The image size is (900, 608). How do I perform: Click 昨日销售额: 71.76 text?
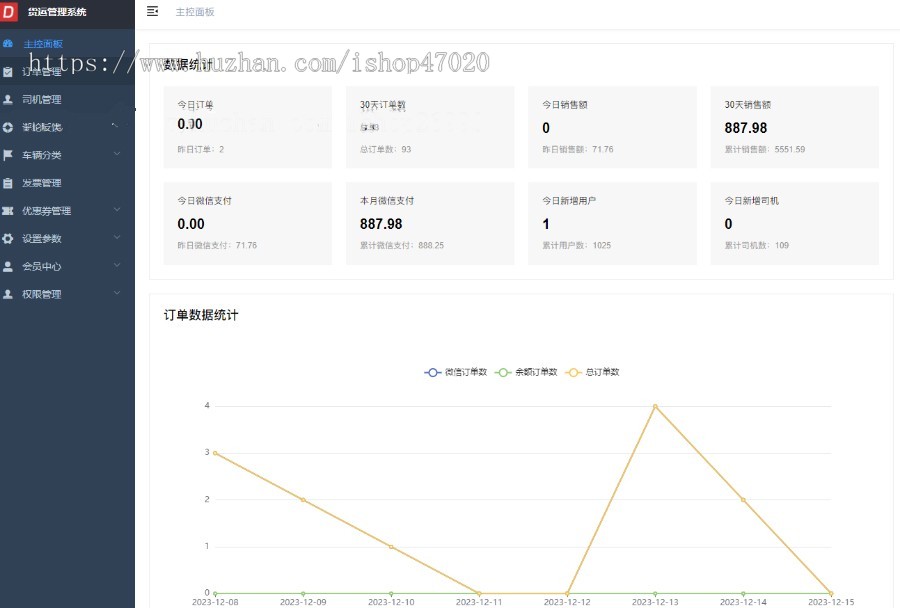tap(577, 149)
